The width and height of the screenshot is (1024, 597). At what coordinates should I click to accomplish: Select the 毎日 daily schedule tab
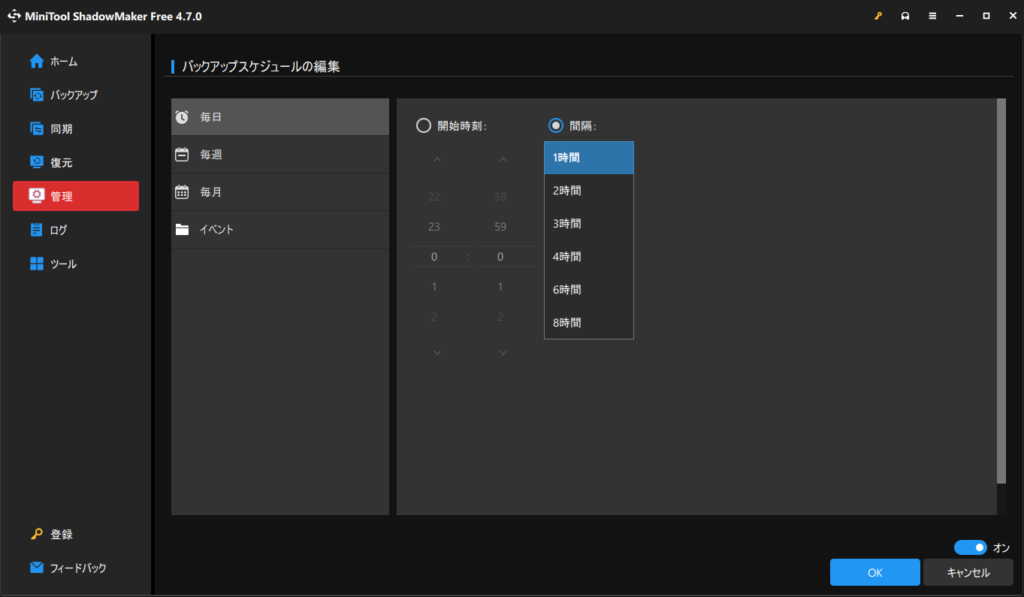(280, 117)
